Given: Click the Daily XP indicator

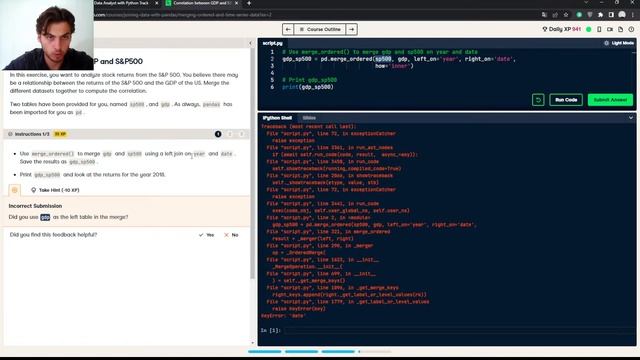Looking at the screenshot, I should pyautogui.click(x=561, y=29).
